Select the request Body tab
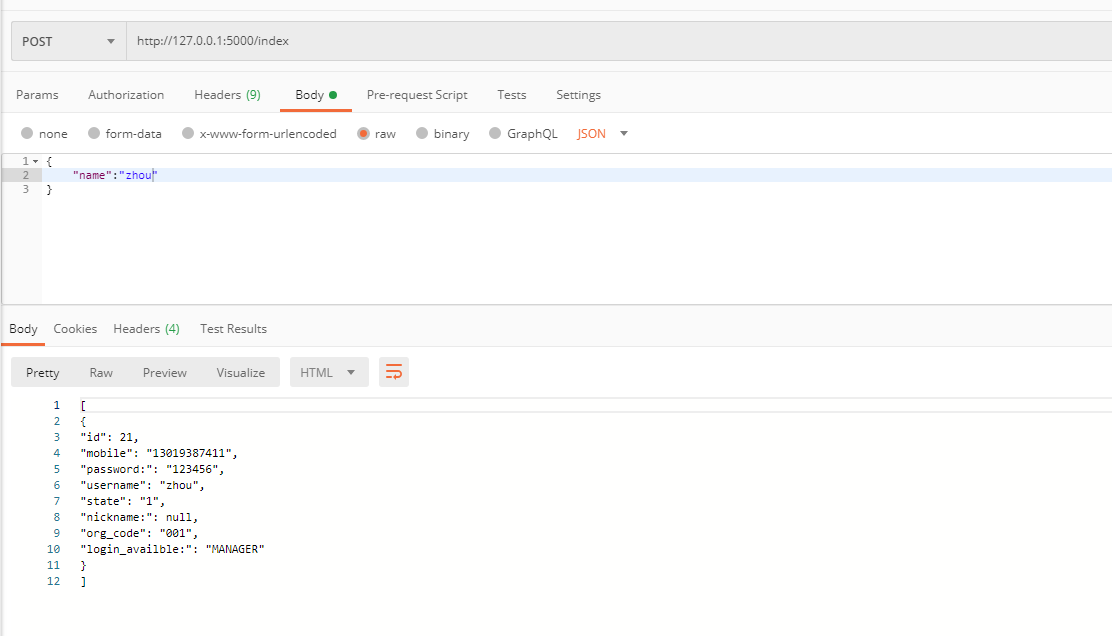 [316, 95]
